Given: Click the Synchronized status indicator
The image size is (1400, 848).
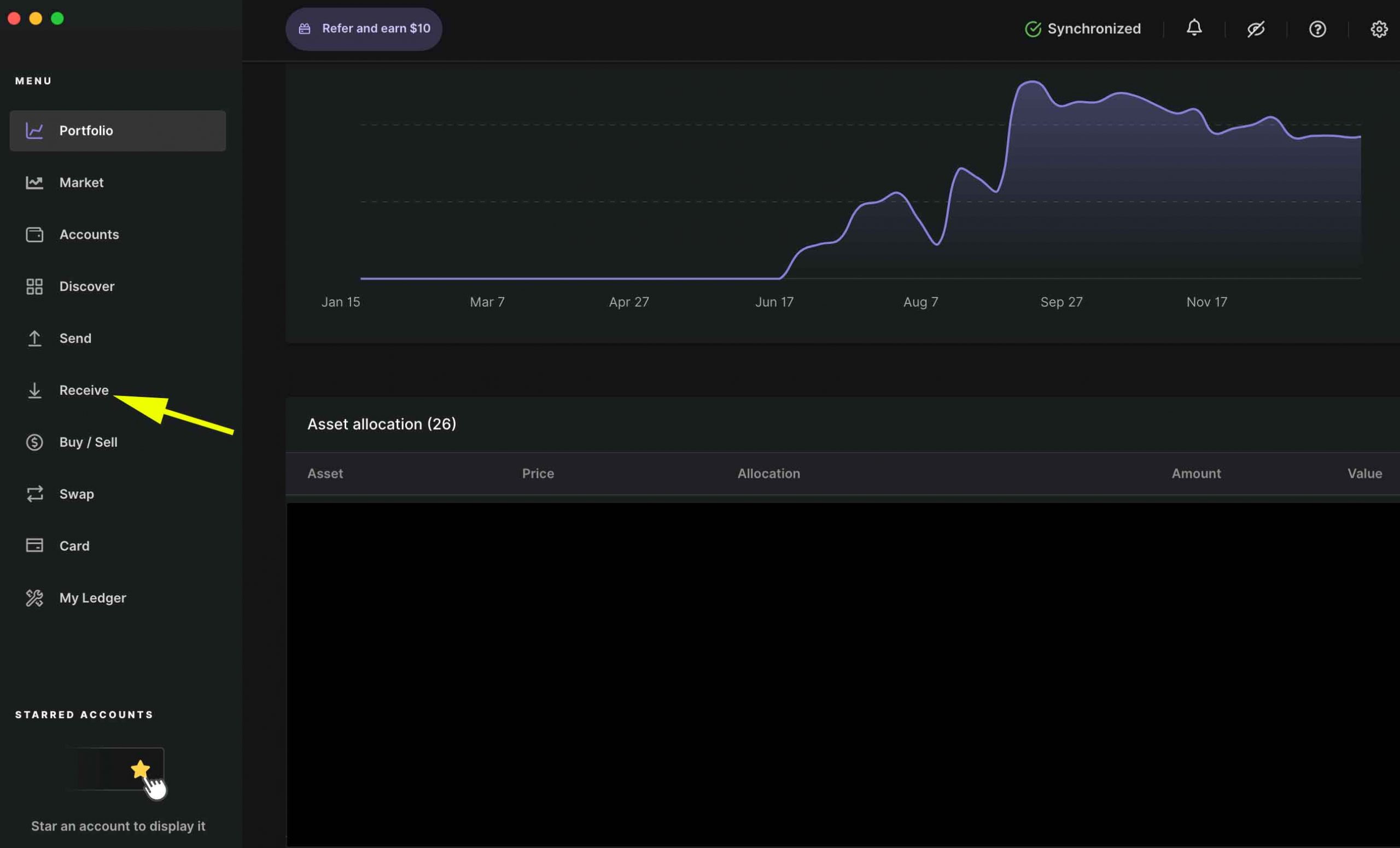Looking at the screenshot, I should 1084,28.
